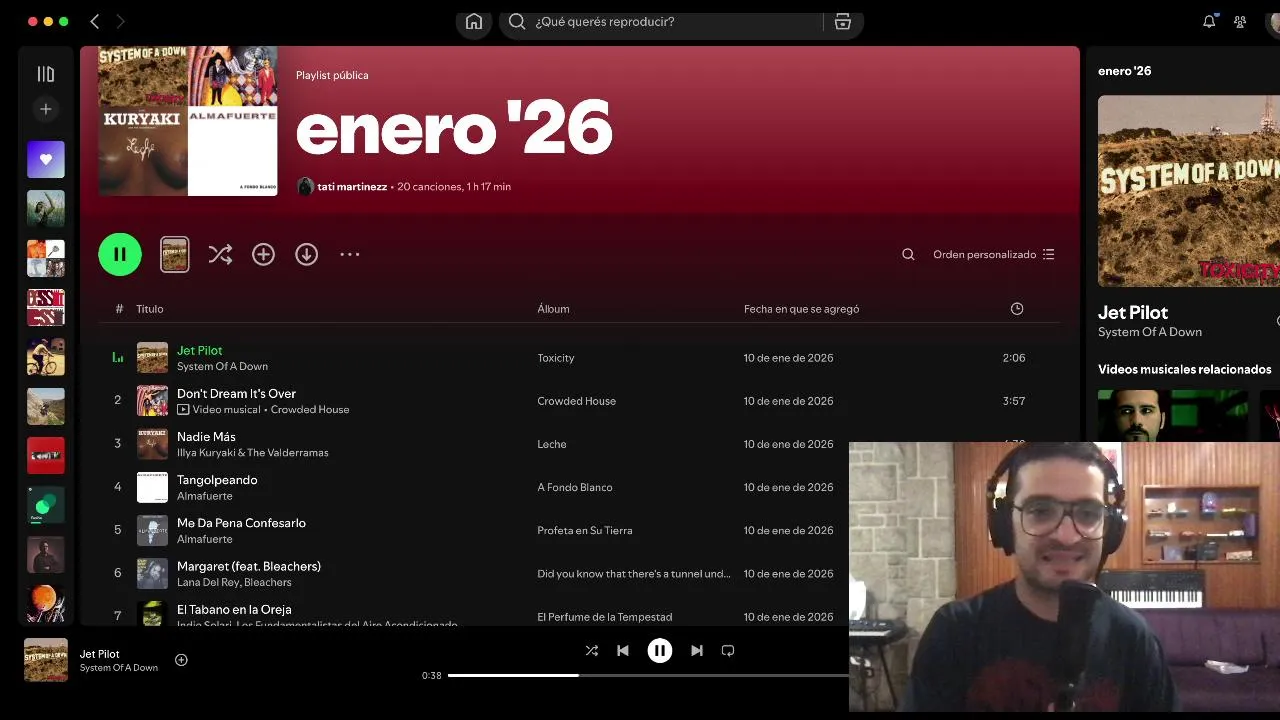This screenshot has width=1280, height=720.
Task: Sort by the Título column
Action: coord(150,309)
